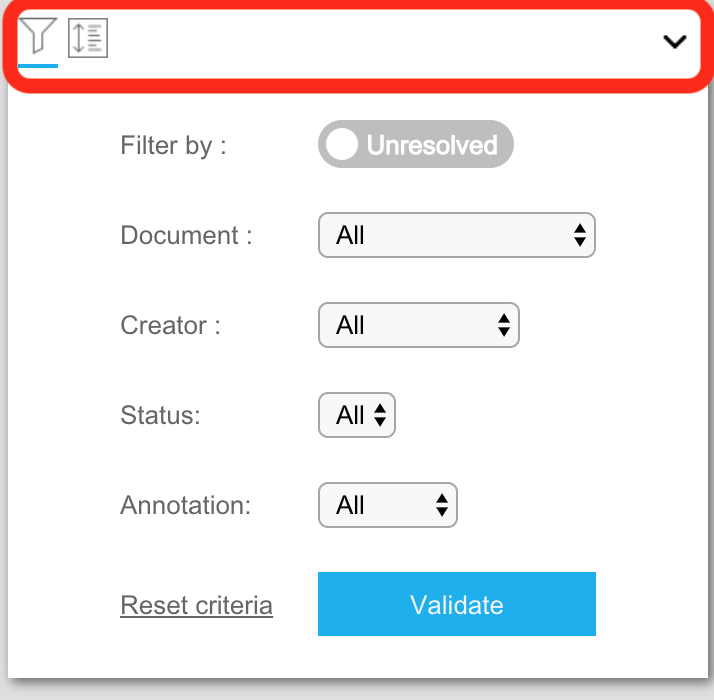Image resolution: width=714 pixels, height=700 pixels.
Task: Open the Document dropdown
Action: (457, 235)
